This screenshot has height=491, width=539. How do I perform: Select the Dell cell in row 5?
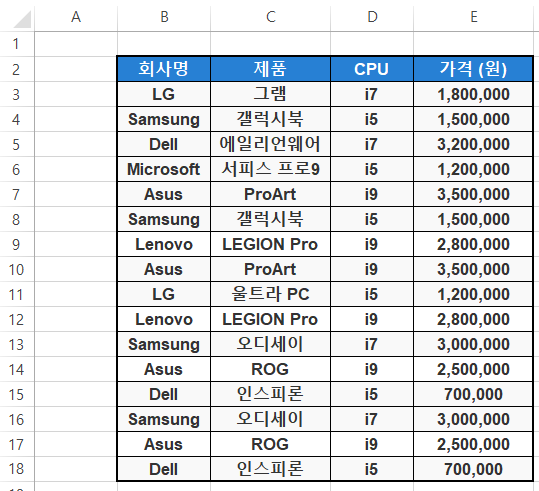pyautogui.click(x=164, y=144)
